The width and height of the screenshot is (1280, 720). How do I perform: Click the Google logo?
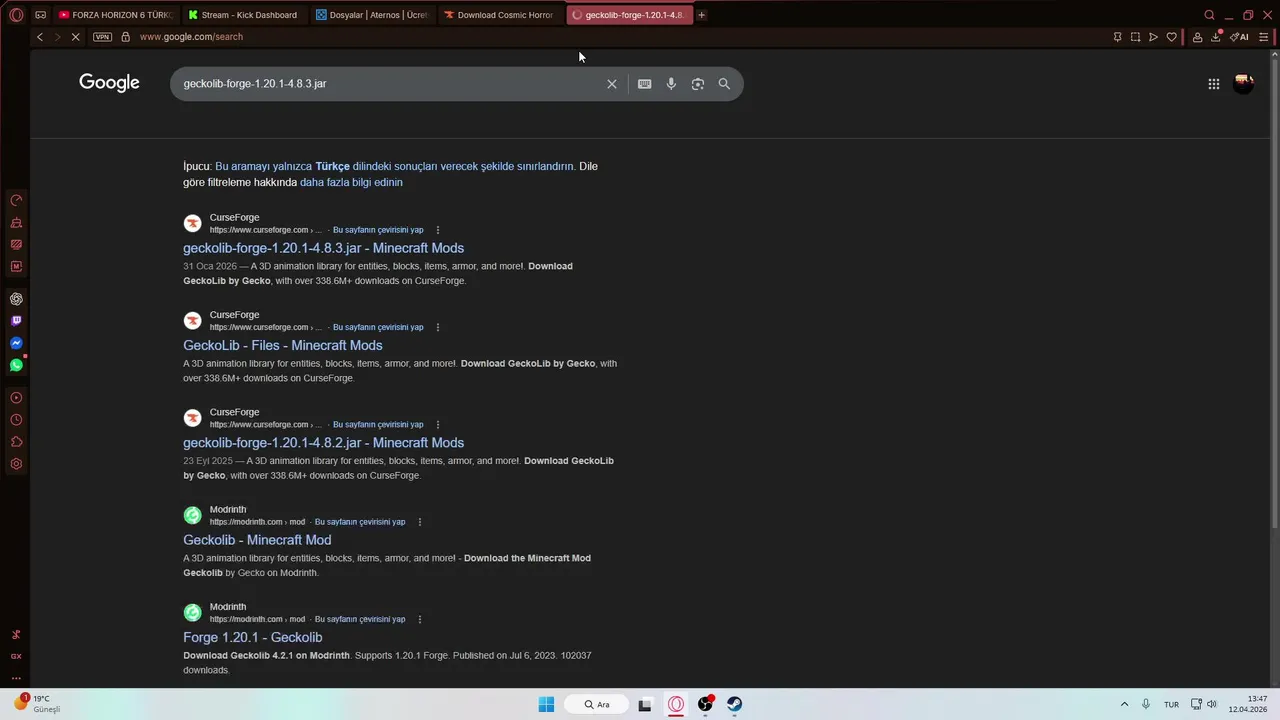click(x=109, y=83)
